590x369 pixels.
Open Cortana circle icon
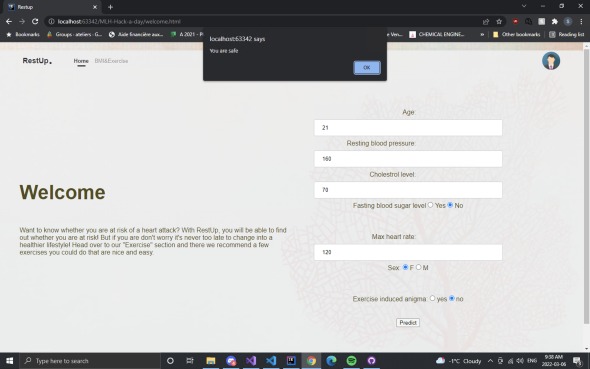click(x=170, y=361)
